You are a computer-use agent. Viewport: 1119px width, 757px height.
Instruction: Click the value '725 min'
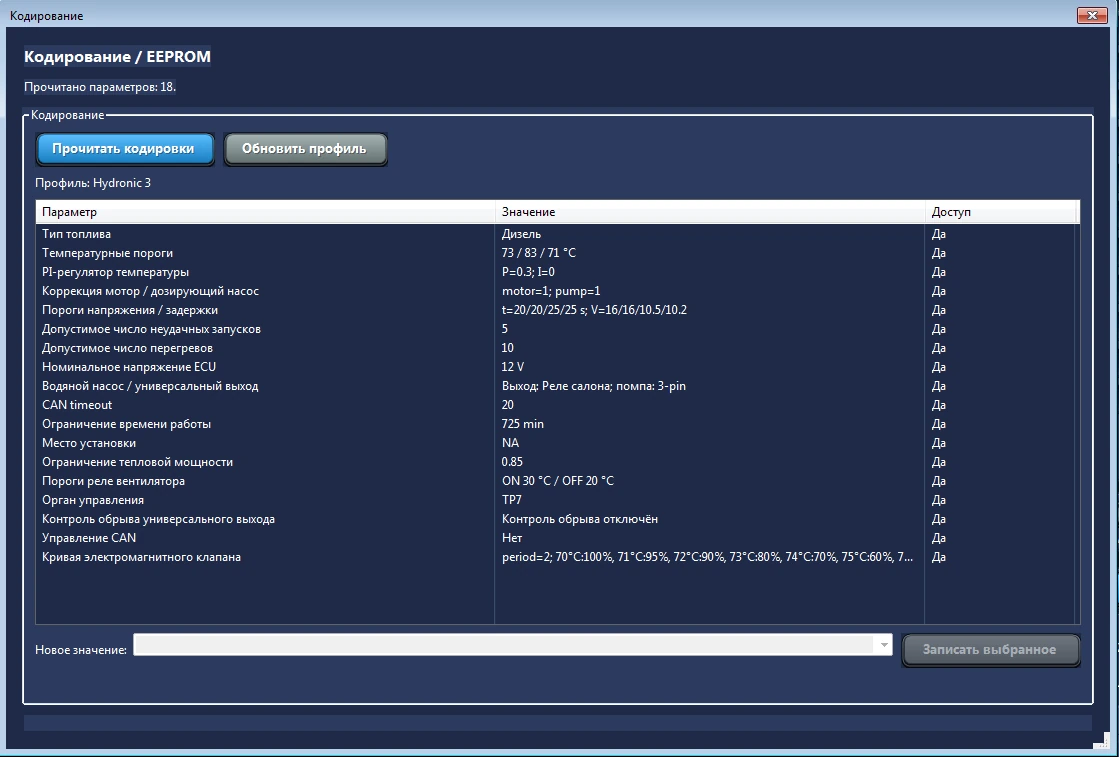point(523,424)
